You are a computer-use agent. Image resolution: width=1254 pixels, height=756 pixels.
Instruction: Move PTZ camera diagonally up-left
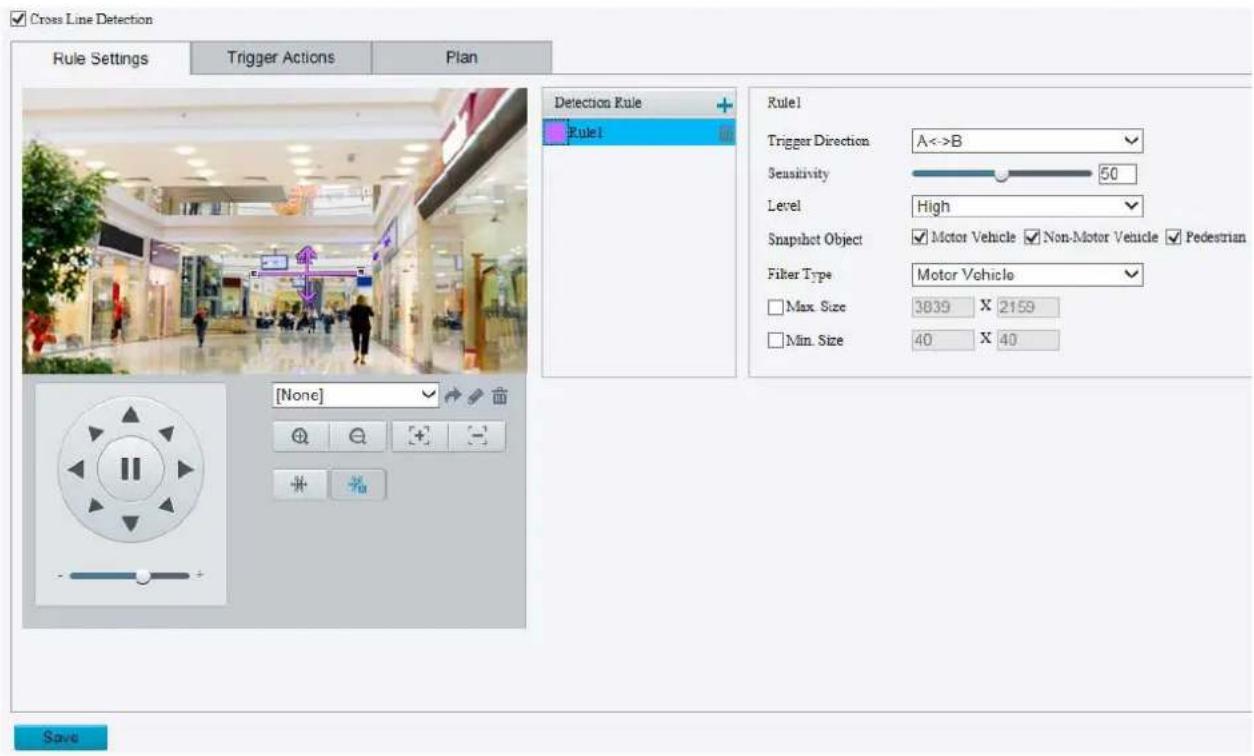pyautogui.click(x=94, y=433)
